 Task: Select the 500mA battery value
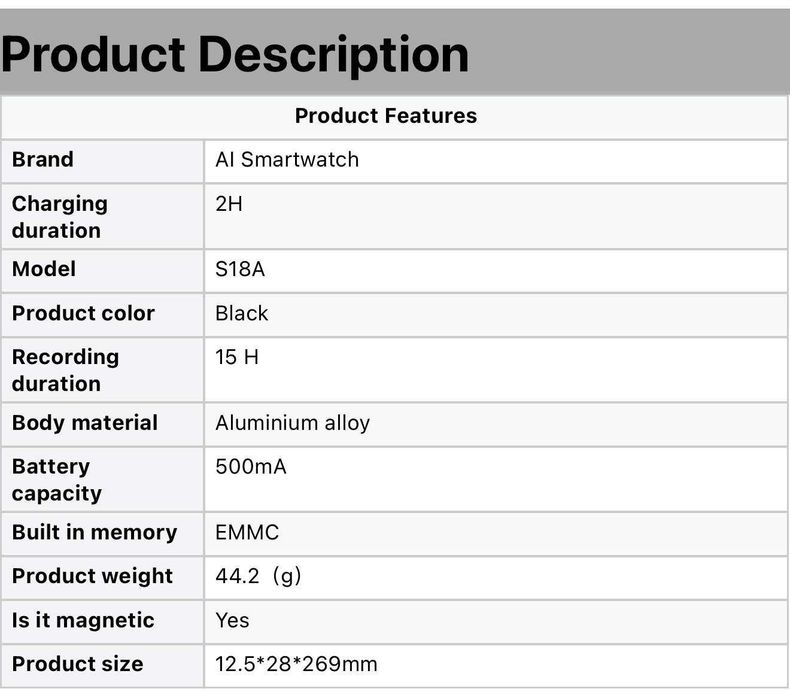(251, 467)
